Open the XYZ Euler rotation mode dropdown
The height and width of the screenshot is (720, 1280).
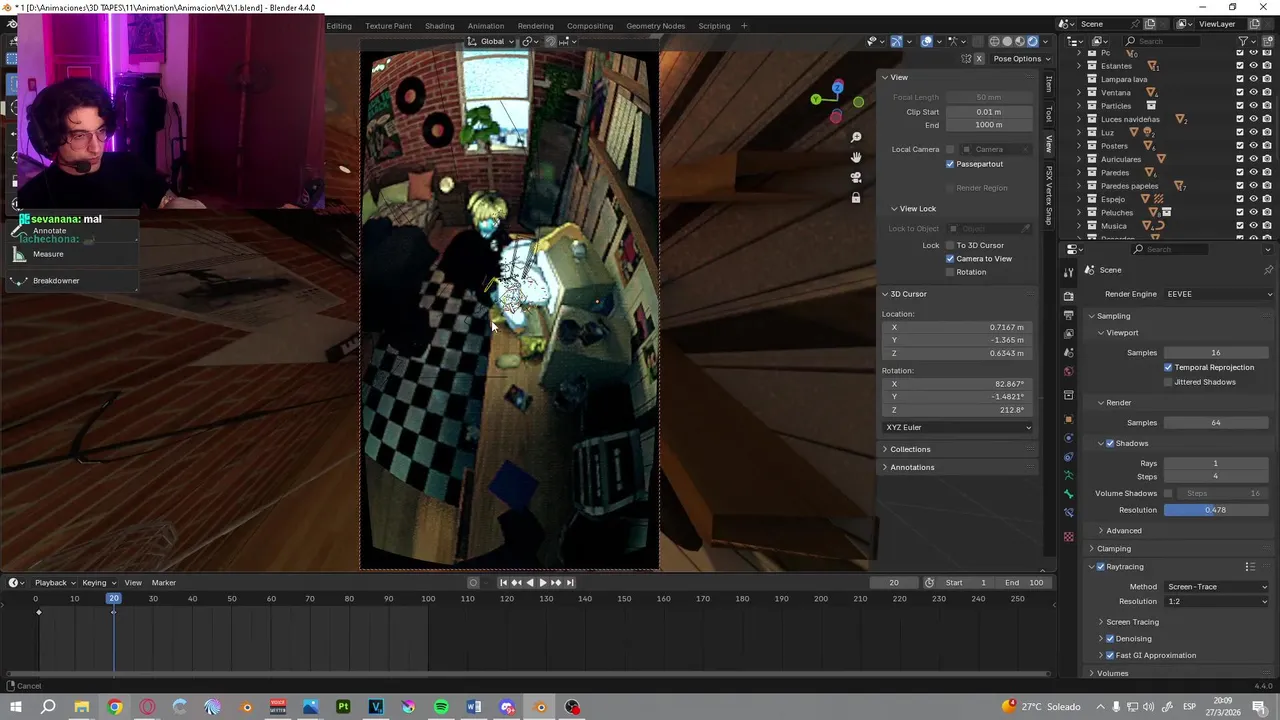pyautogui.click(x=958, y=428)
